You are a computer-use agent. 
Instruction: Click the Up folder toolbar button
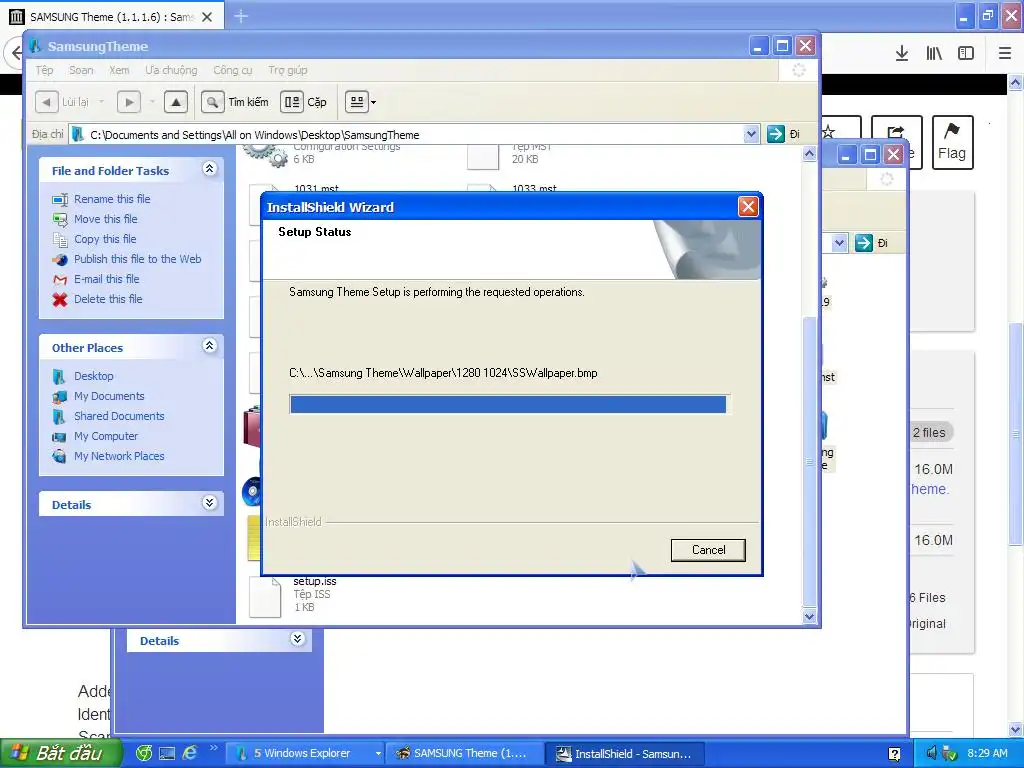click(176, 102)
